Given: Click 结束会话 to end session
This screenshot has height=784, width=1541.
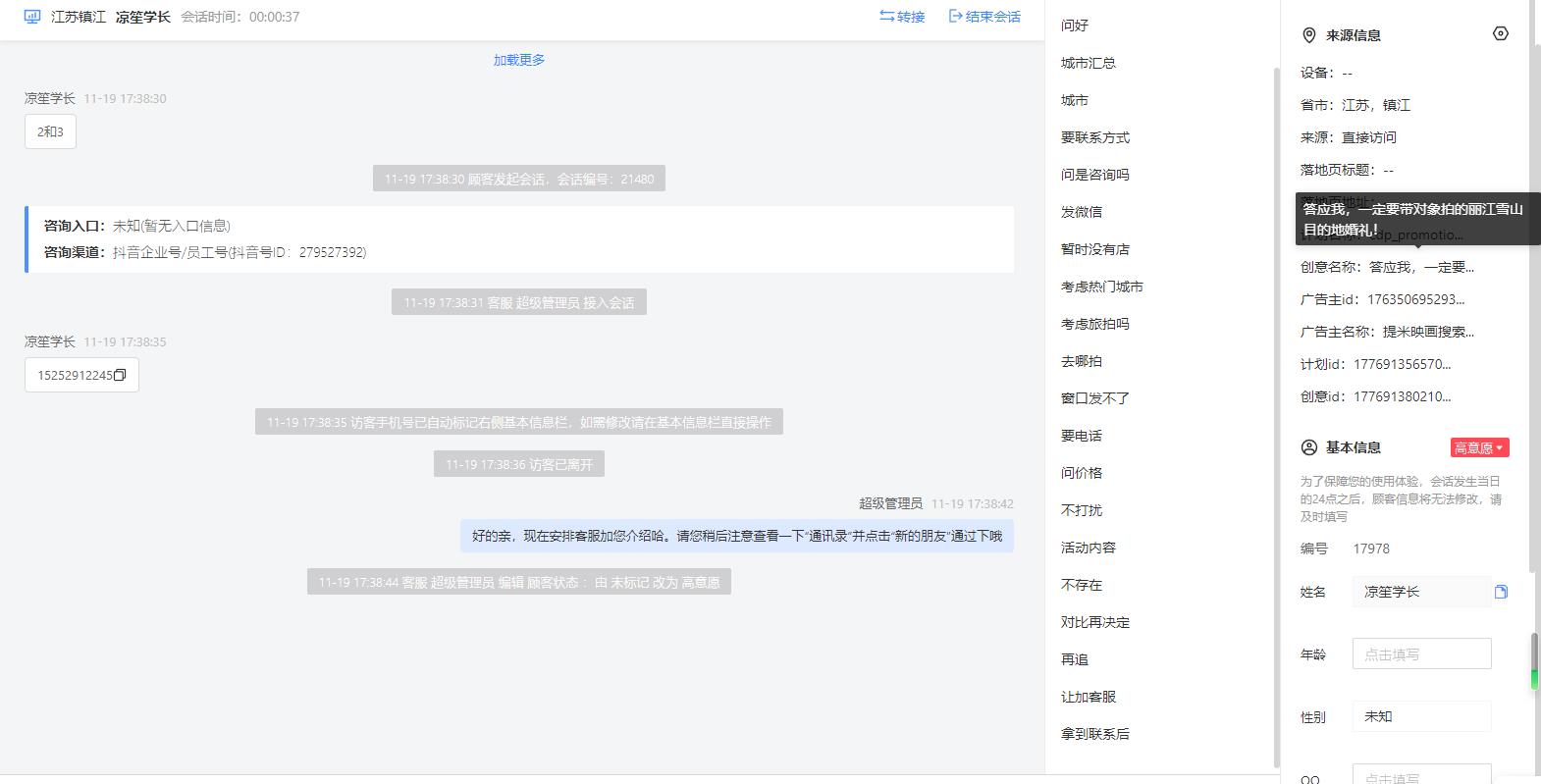Looking at the screenshot, I should point(984,17).
